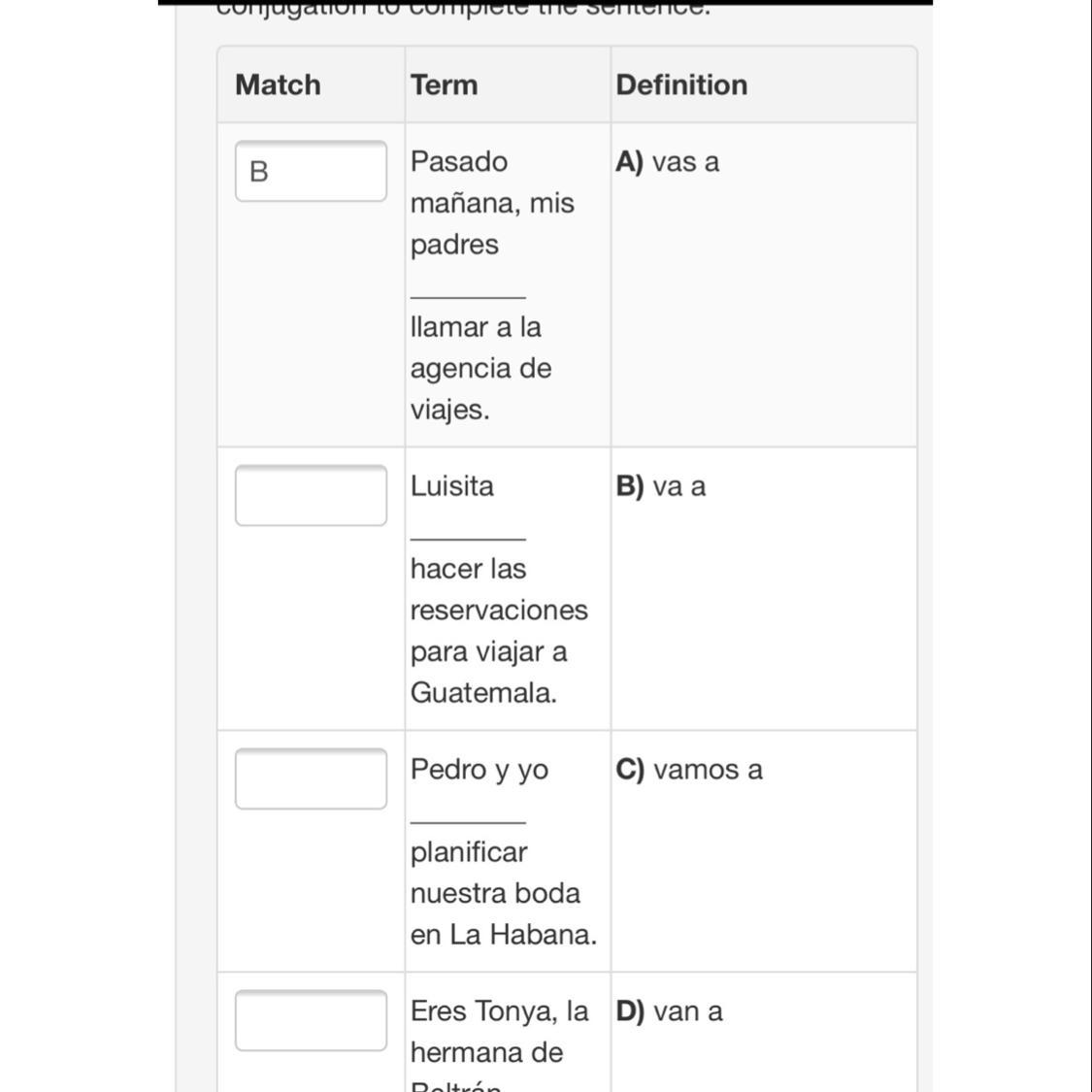
Task: Click the text "Pasado mañana, mis padres"
Action: pos(492,203)
